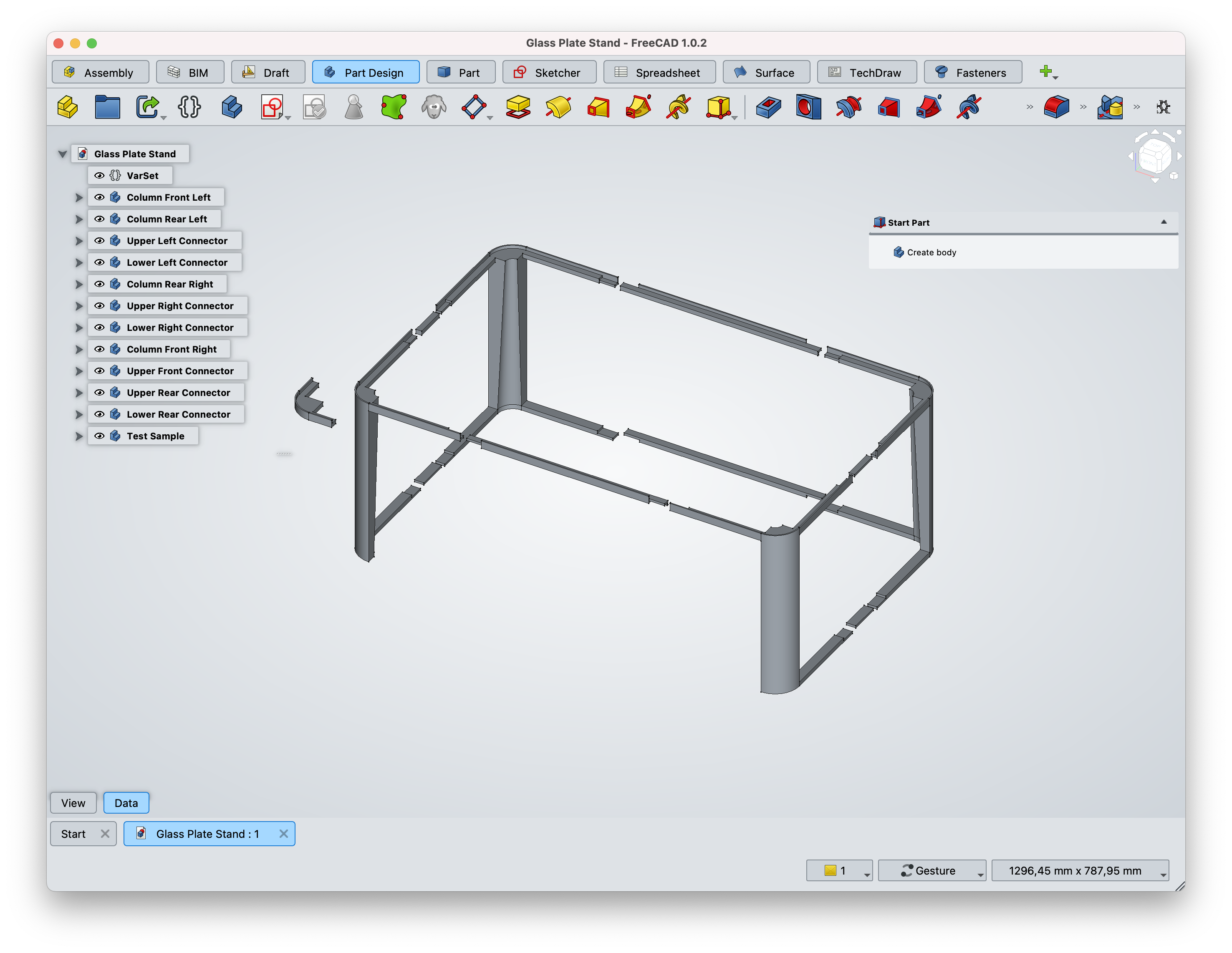
Task: Close the Start tab
Action: pyautogui.click(x=105, y=833)
